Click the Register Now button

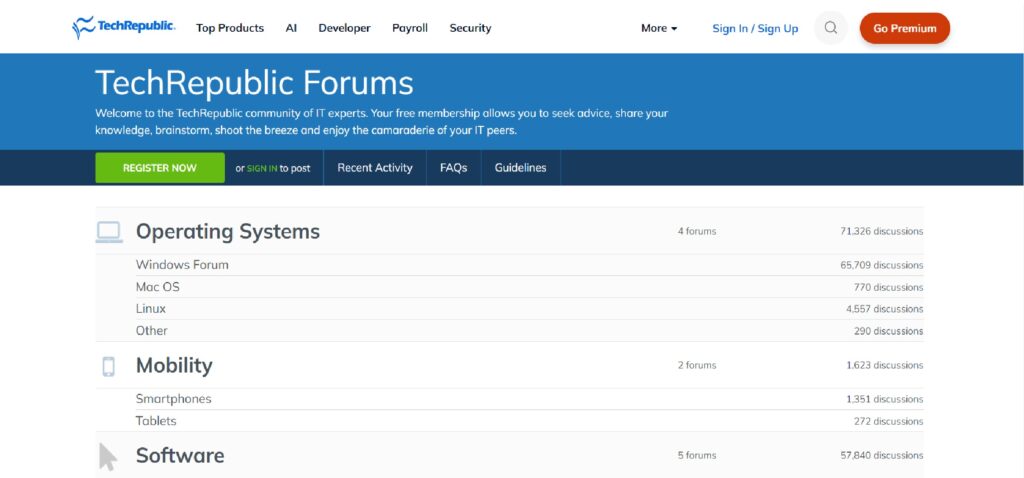click(x=160, y=168)
